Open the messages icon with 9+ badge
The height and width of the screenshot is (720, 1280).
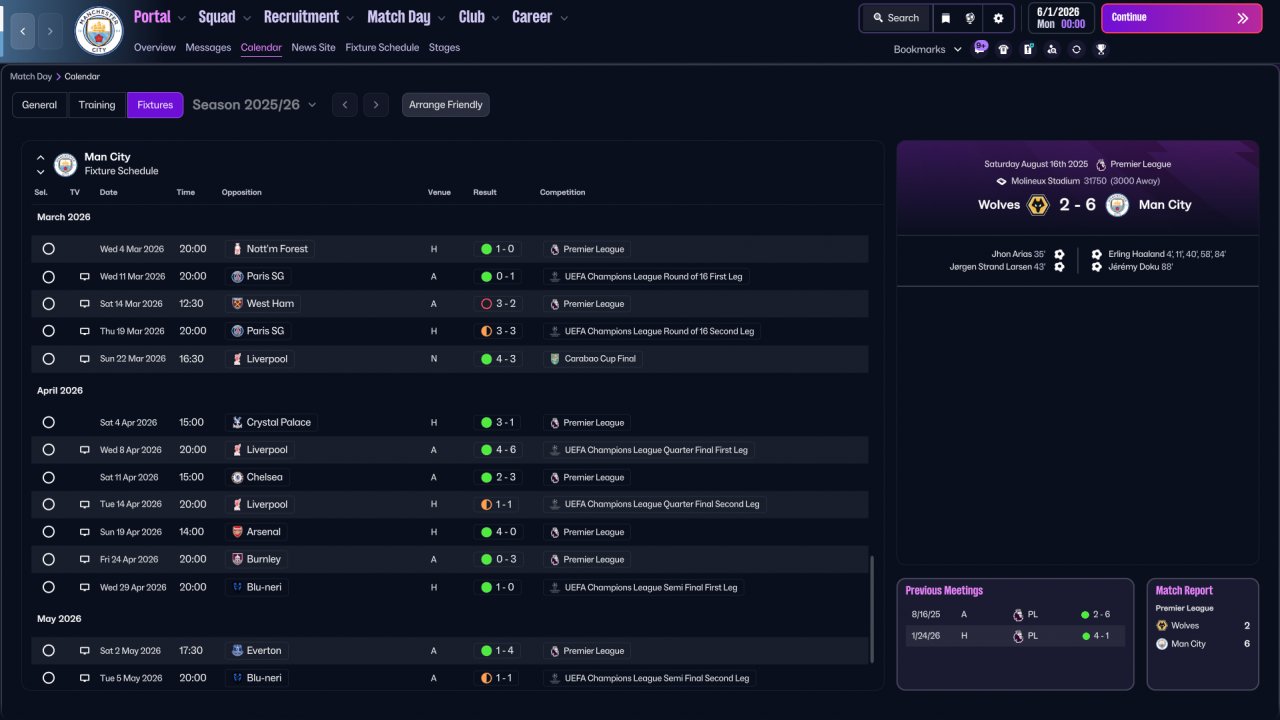tap(980, 48)
